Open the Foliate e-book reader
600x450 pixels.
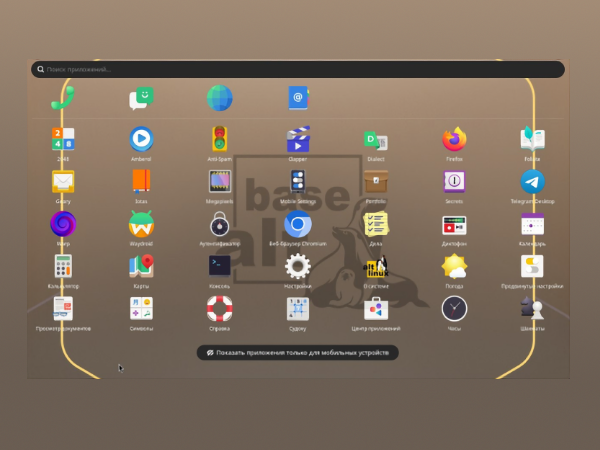point(532,139)
